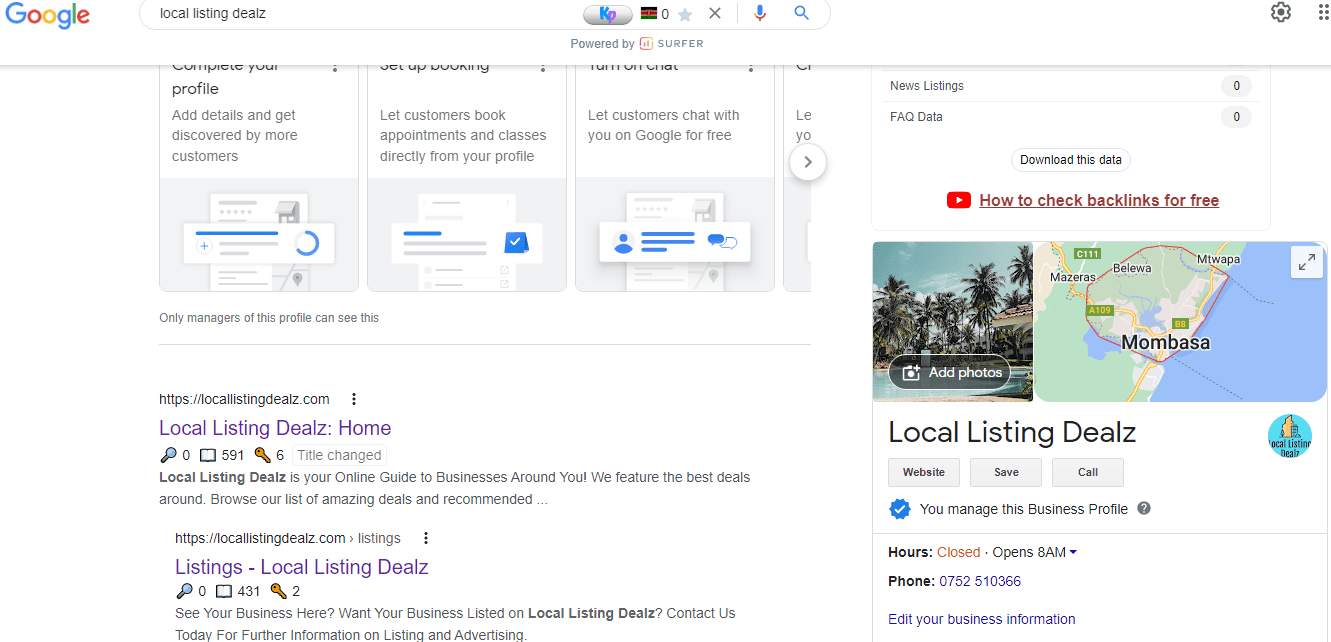This screenshot has width=1331, height=642.
Task: Click the SURFER powered-by label
Action: point(671,43)
